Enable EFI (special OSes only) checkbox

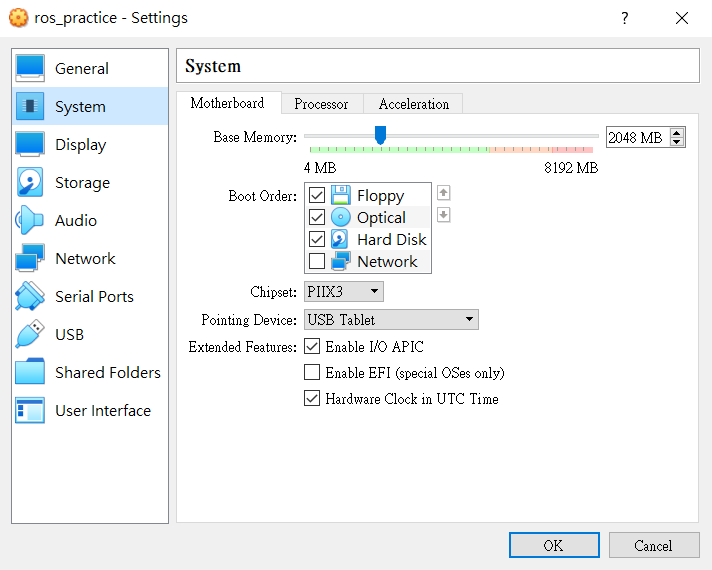312,372
